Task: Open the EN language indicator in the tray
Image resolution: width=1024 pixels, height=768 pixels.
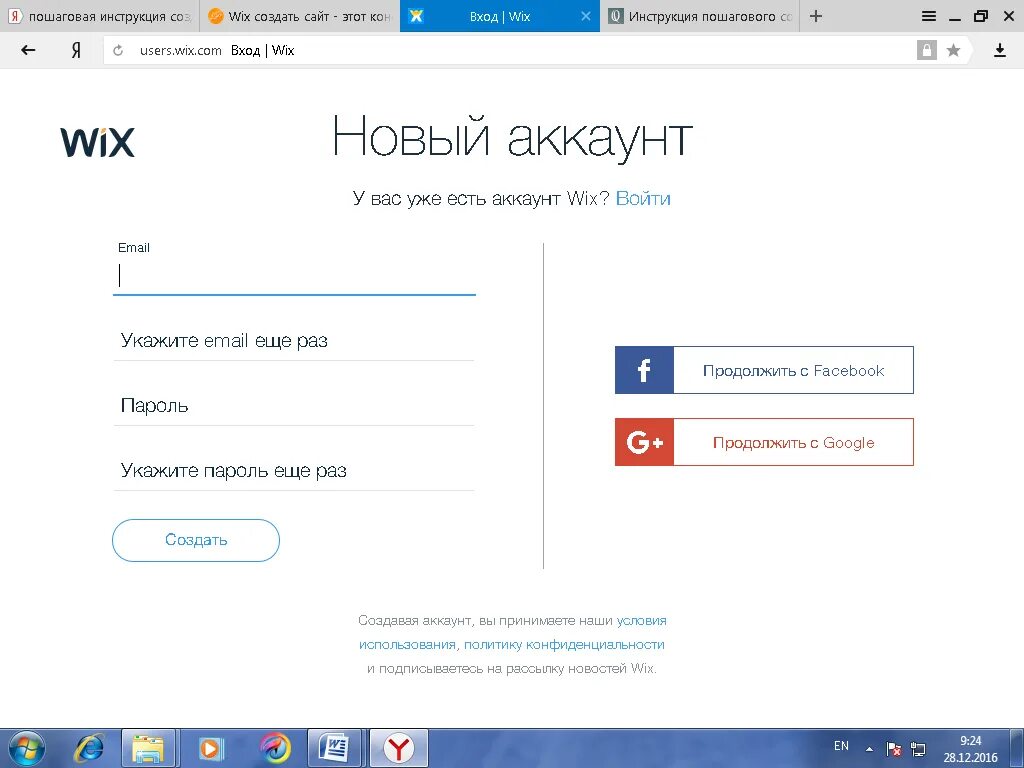Action: pos(841,746)
